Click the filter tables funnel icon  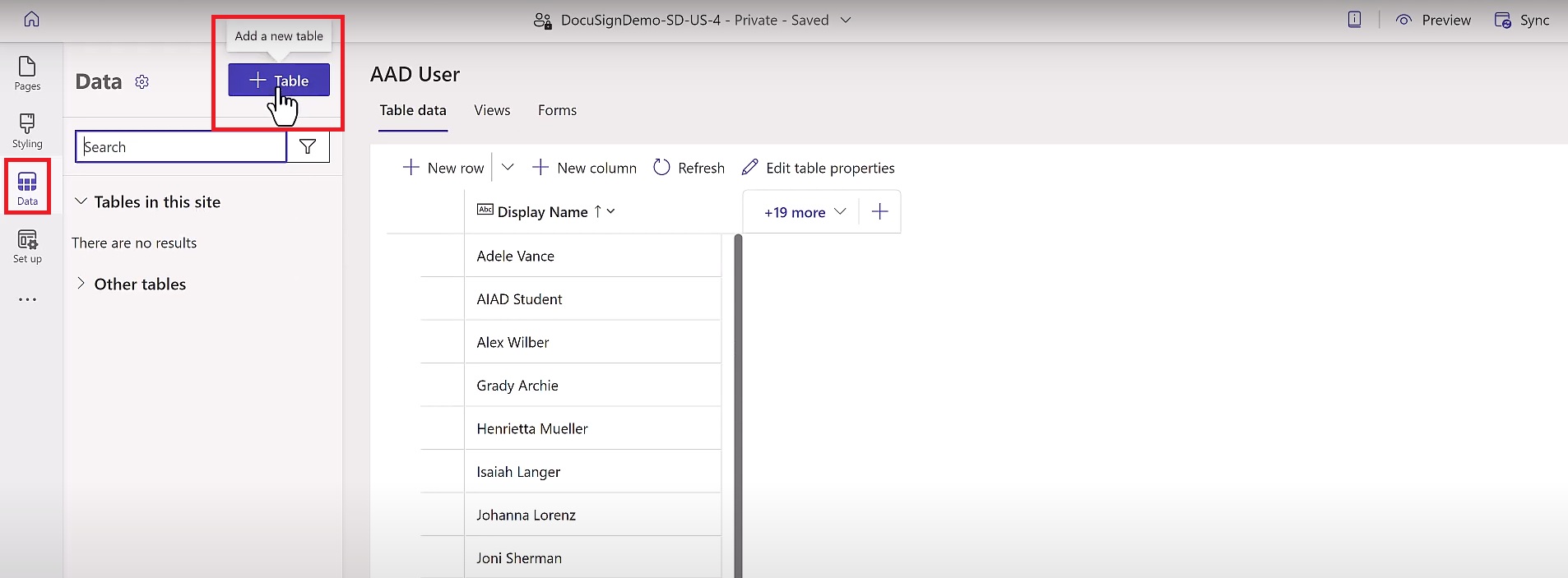[308, 146]
